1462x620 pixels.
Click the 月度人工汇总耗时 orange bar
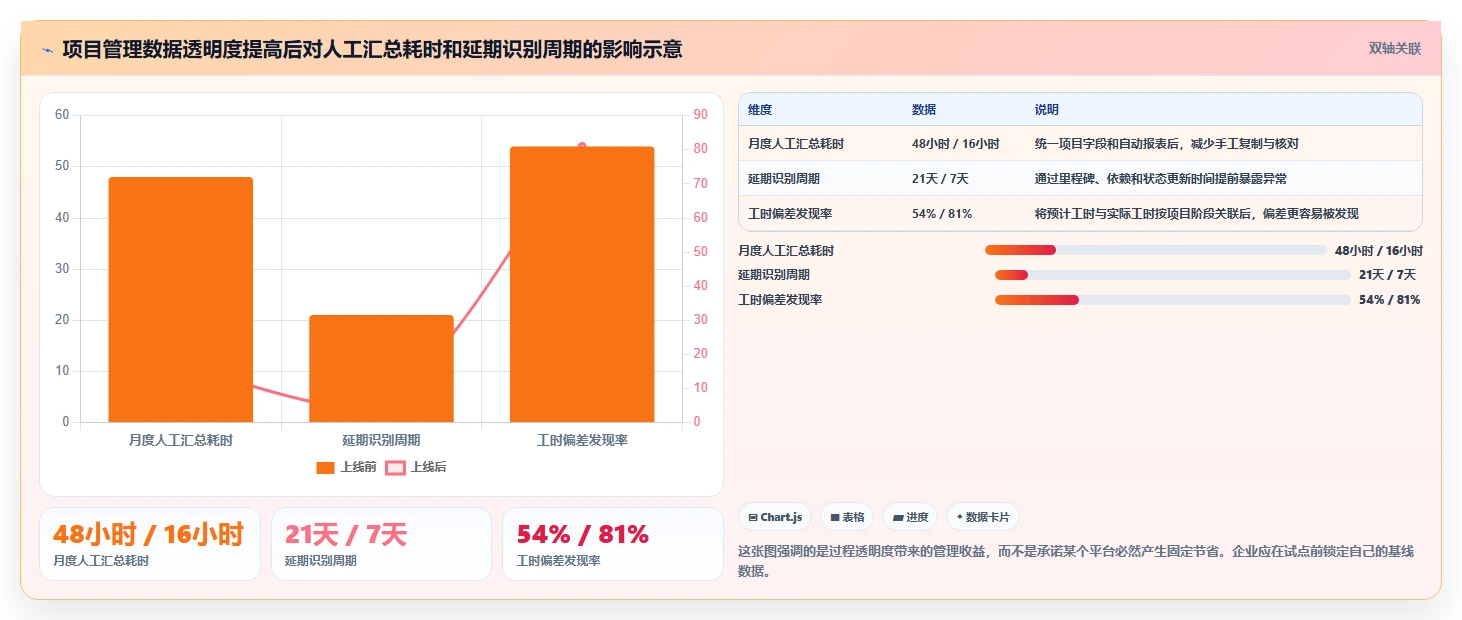181,299
